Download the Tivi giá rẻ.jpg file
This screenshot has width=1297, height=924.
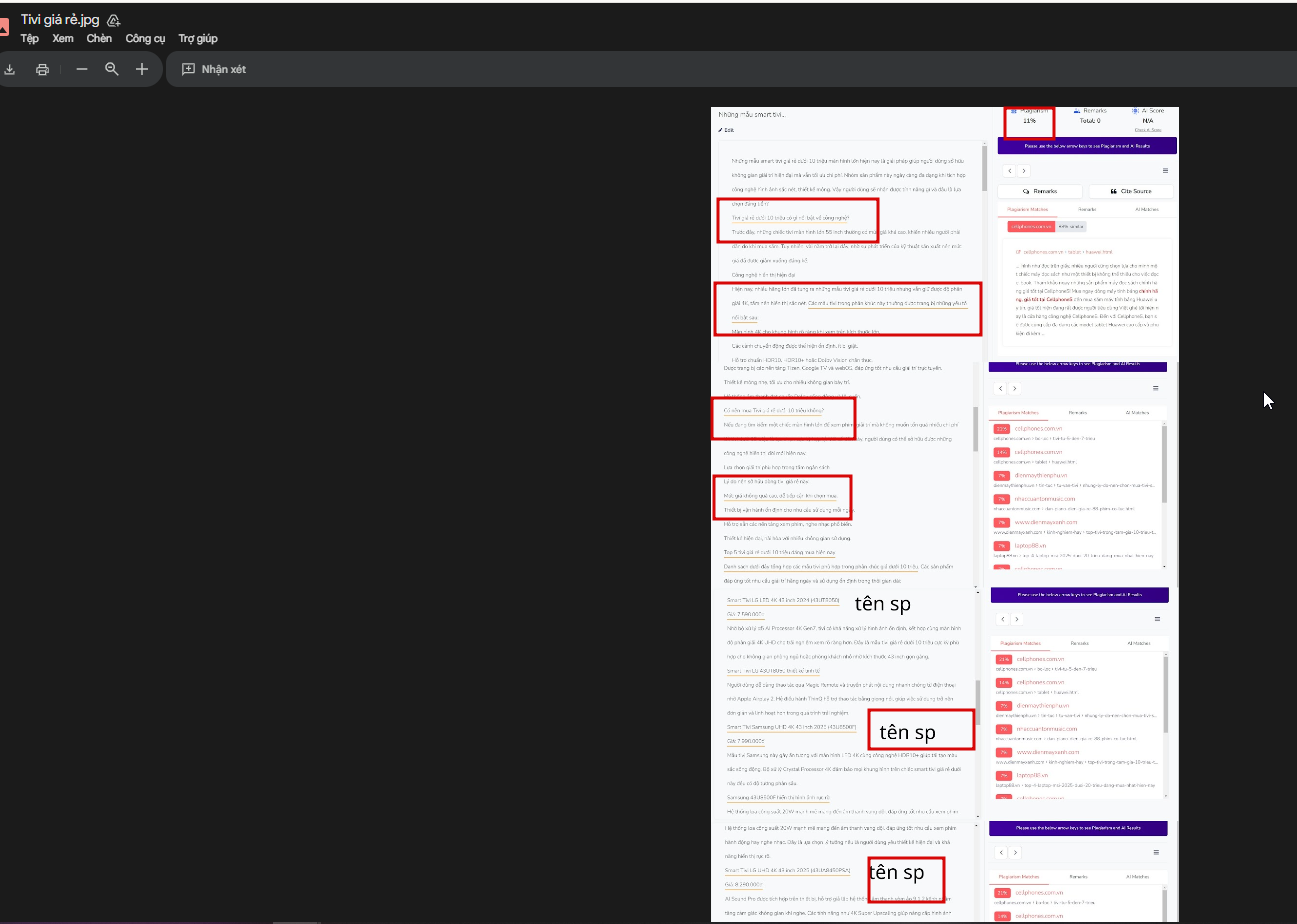point(10,69)
